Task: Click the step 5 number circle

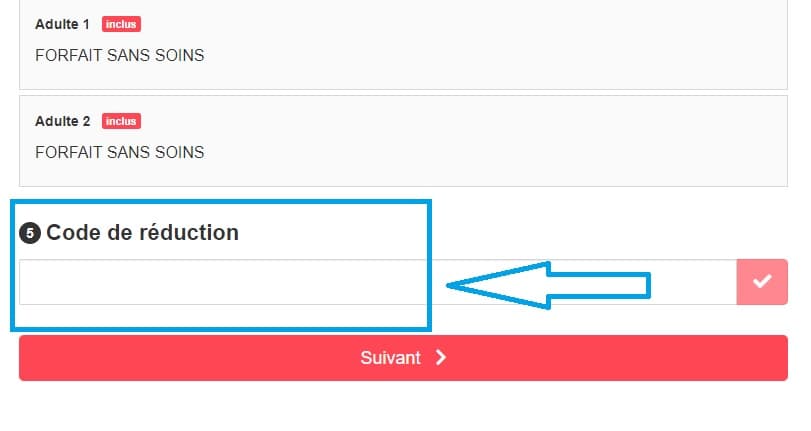Action: point(30,233)
